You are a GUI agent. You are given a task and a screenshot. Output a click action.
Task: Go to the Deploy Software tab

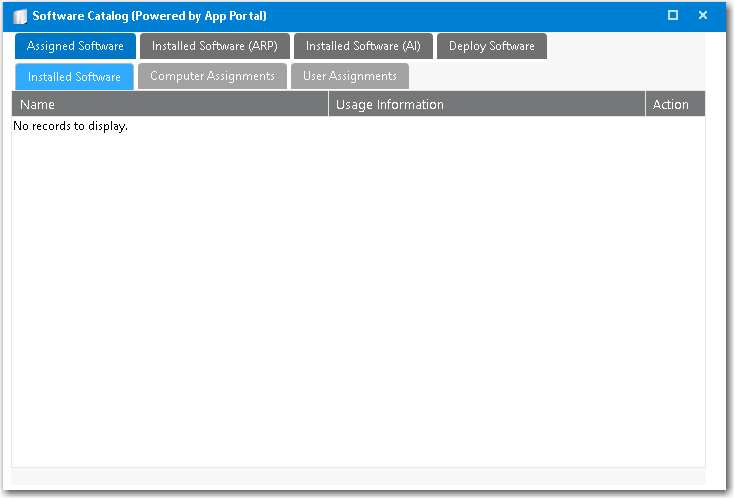point(491,46)
